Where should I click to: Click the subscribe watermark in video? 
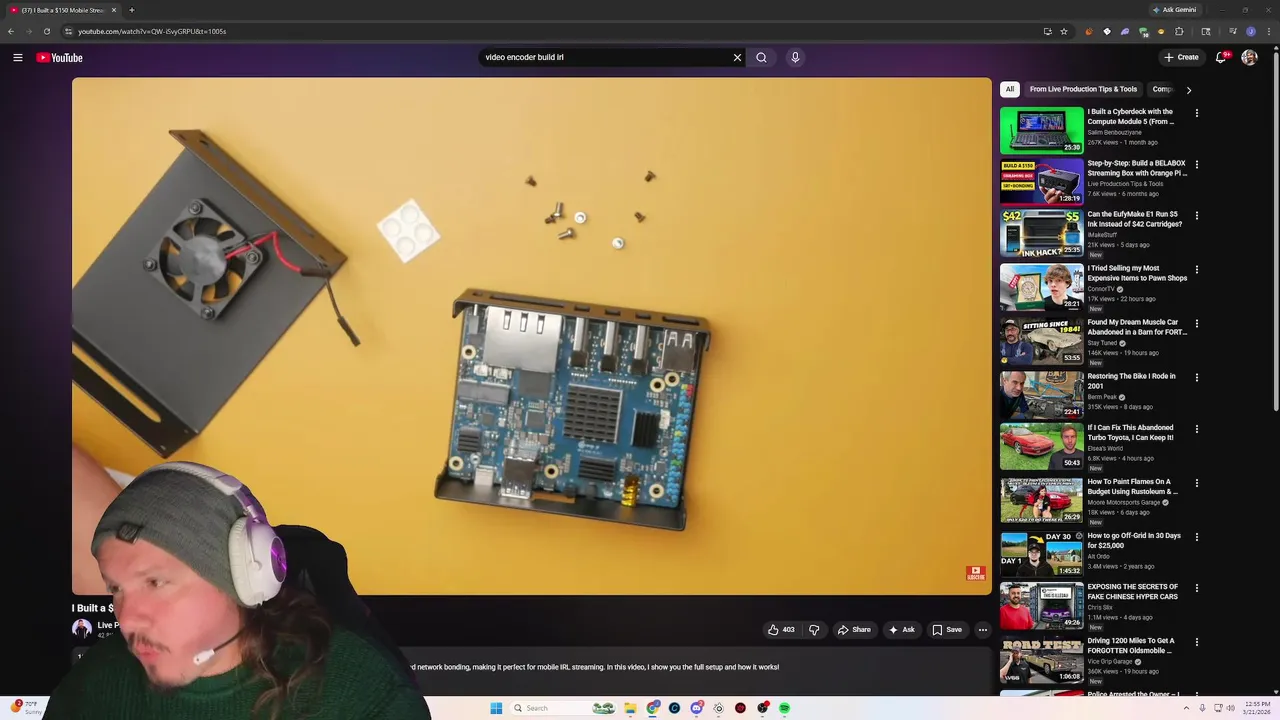pyautogui.click(x=975, y=574)
